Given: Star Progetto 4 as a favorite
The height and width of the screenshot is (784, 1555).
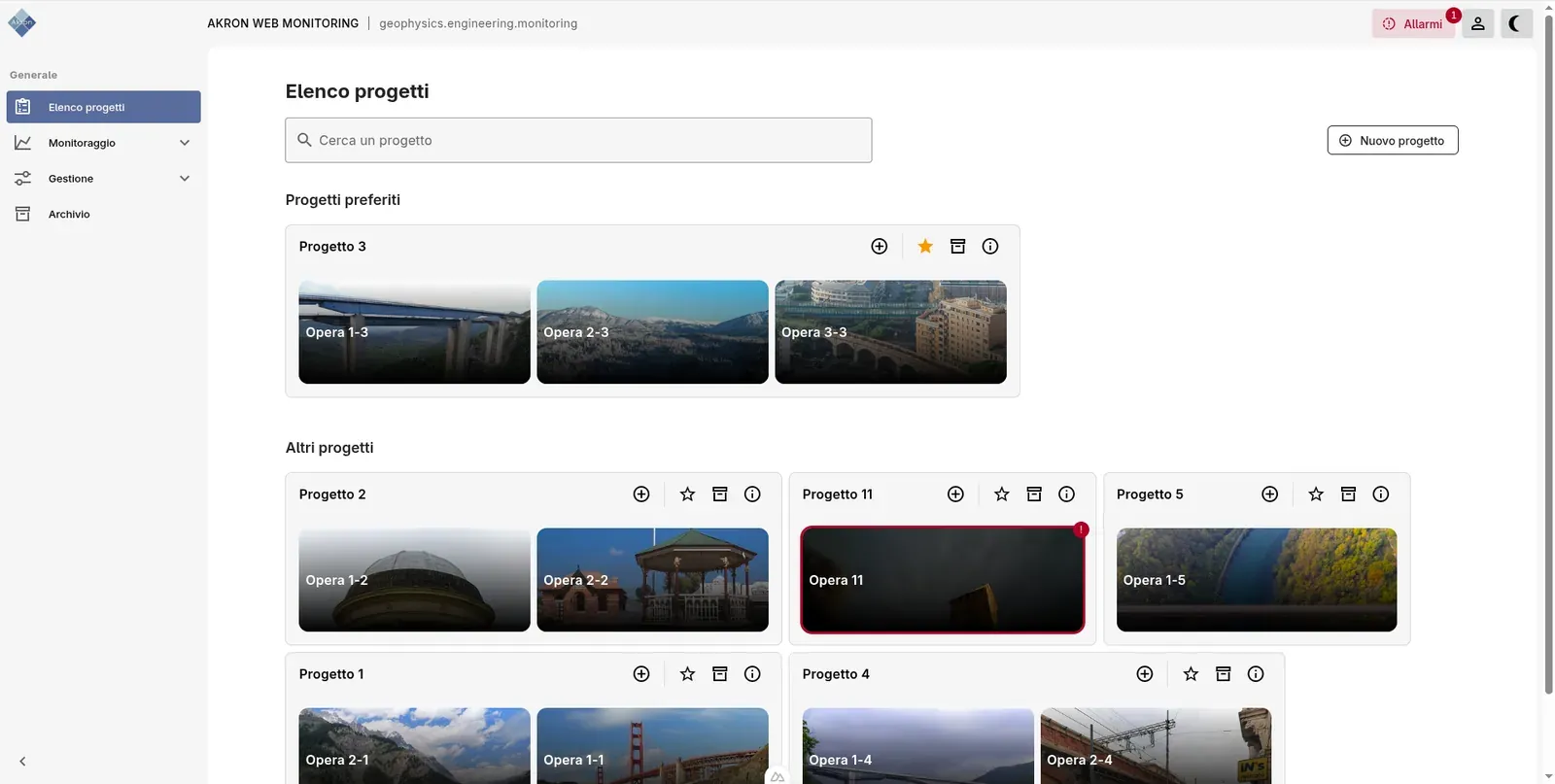Looking at the screenshot, I should 1191,674.
